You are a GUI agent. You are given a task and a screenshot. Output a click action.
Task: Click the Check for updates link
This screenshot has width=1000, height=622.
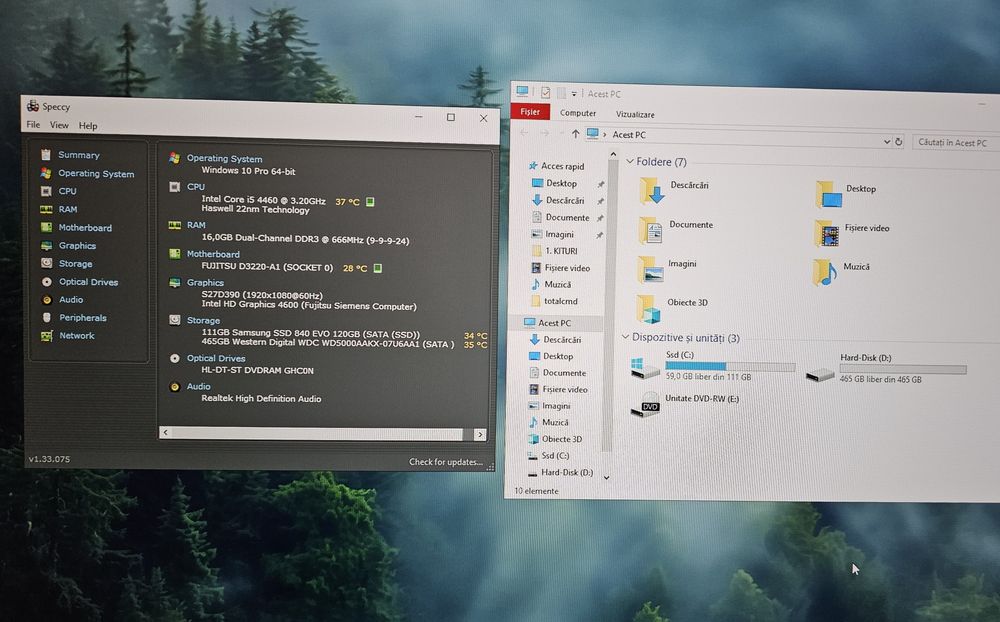(x=446, y=461)
